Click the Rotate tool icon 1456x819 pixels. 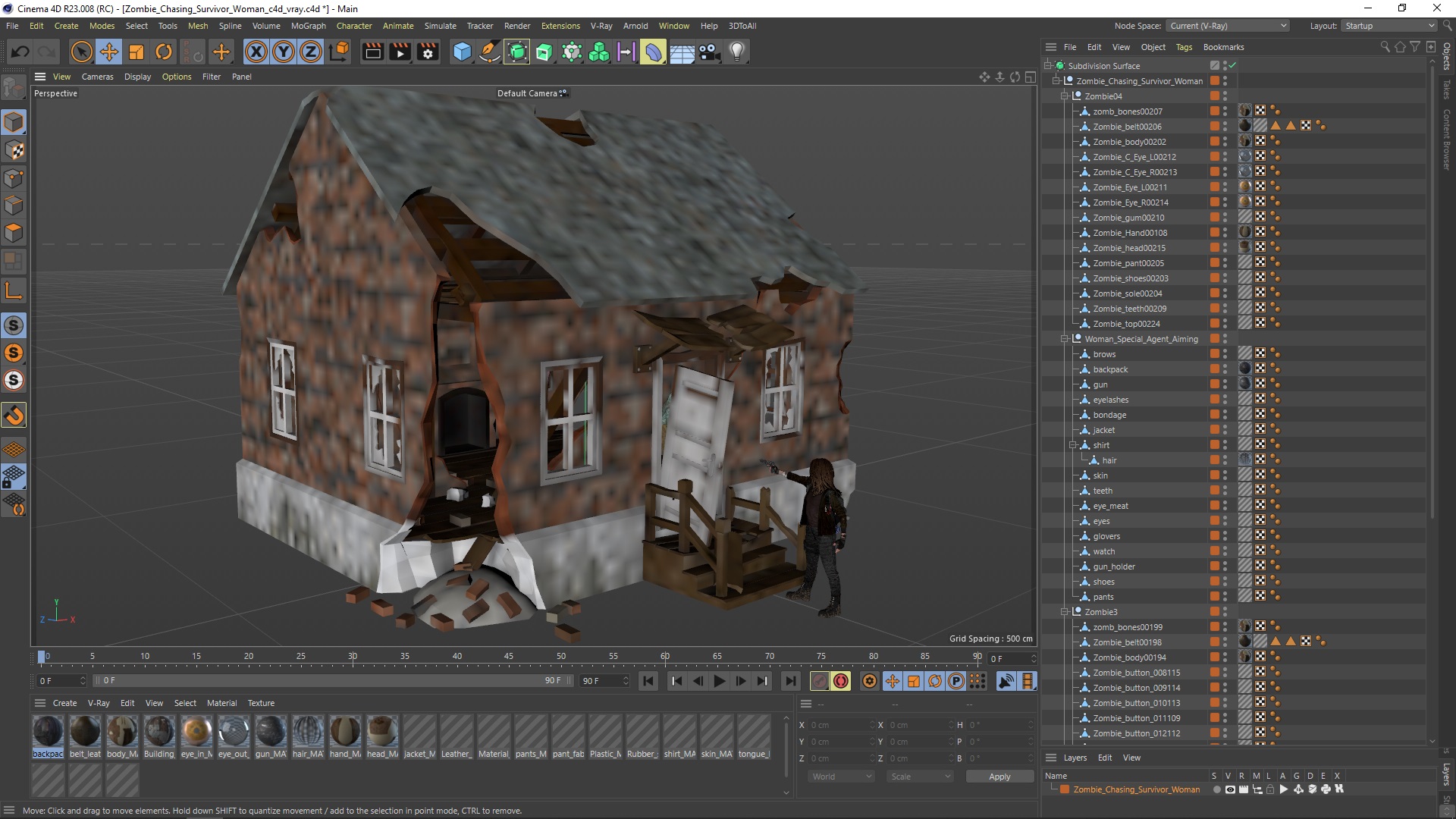click(x=164, y=51)
